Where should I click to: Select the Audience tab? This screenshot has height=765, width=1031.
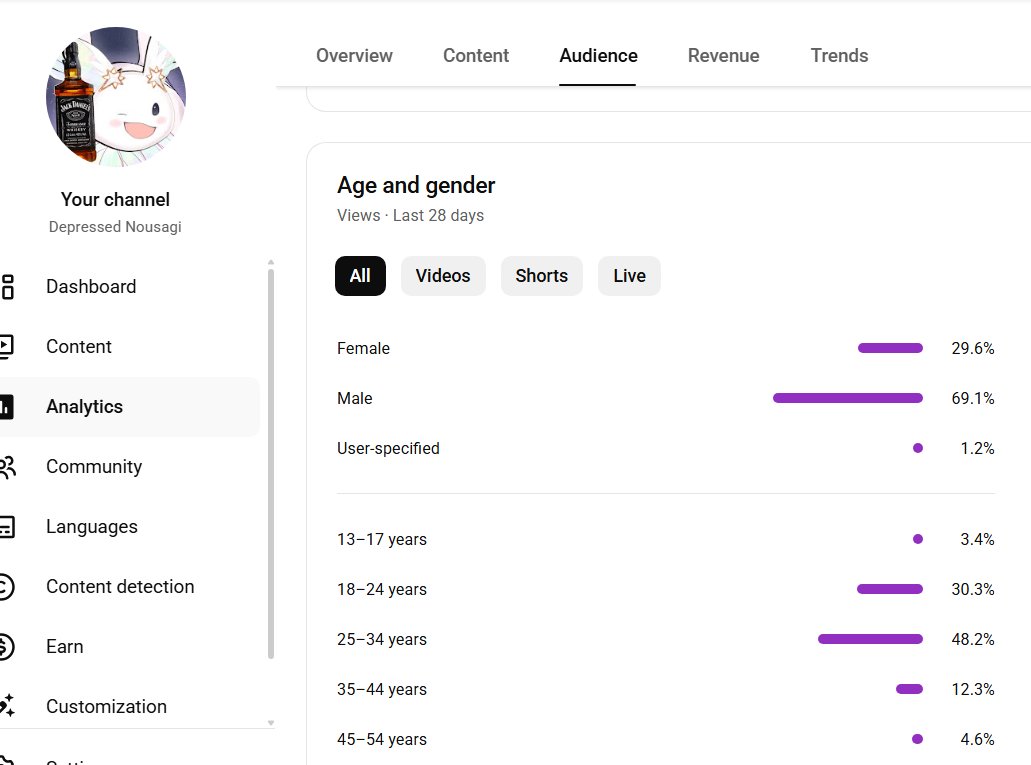(x=598, y=55)
